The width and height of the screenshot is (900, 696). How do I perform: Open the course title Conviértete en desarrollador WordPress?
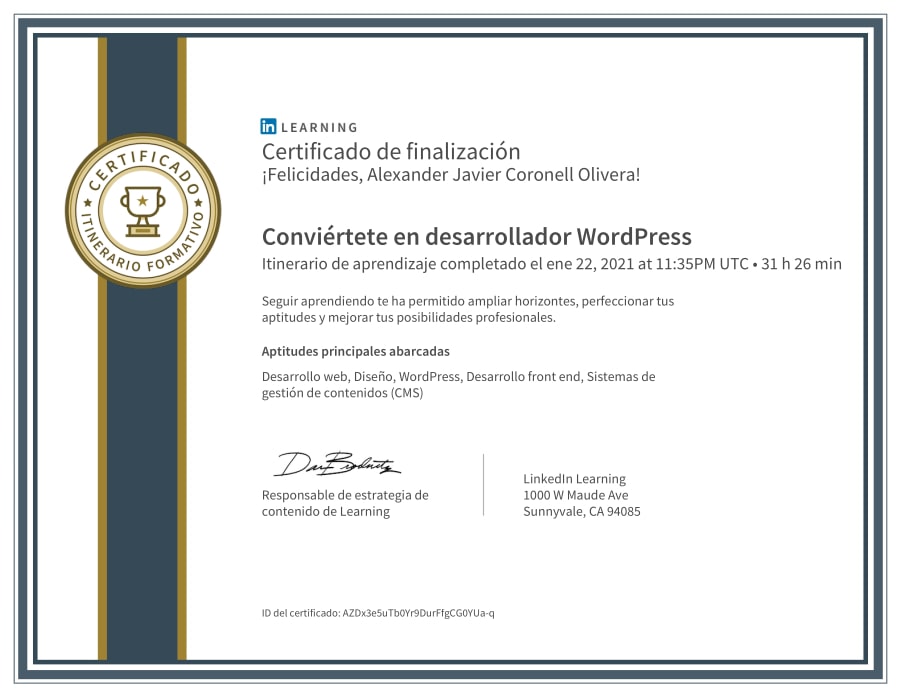477,237
